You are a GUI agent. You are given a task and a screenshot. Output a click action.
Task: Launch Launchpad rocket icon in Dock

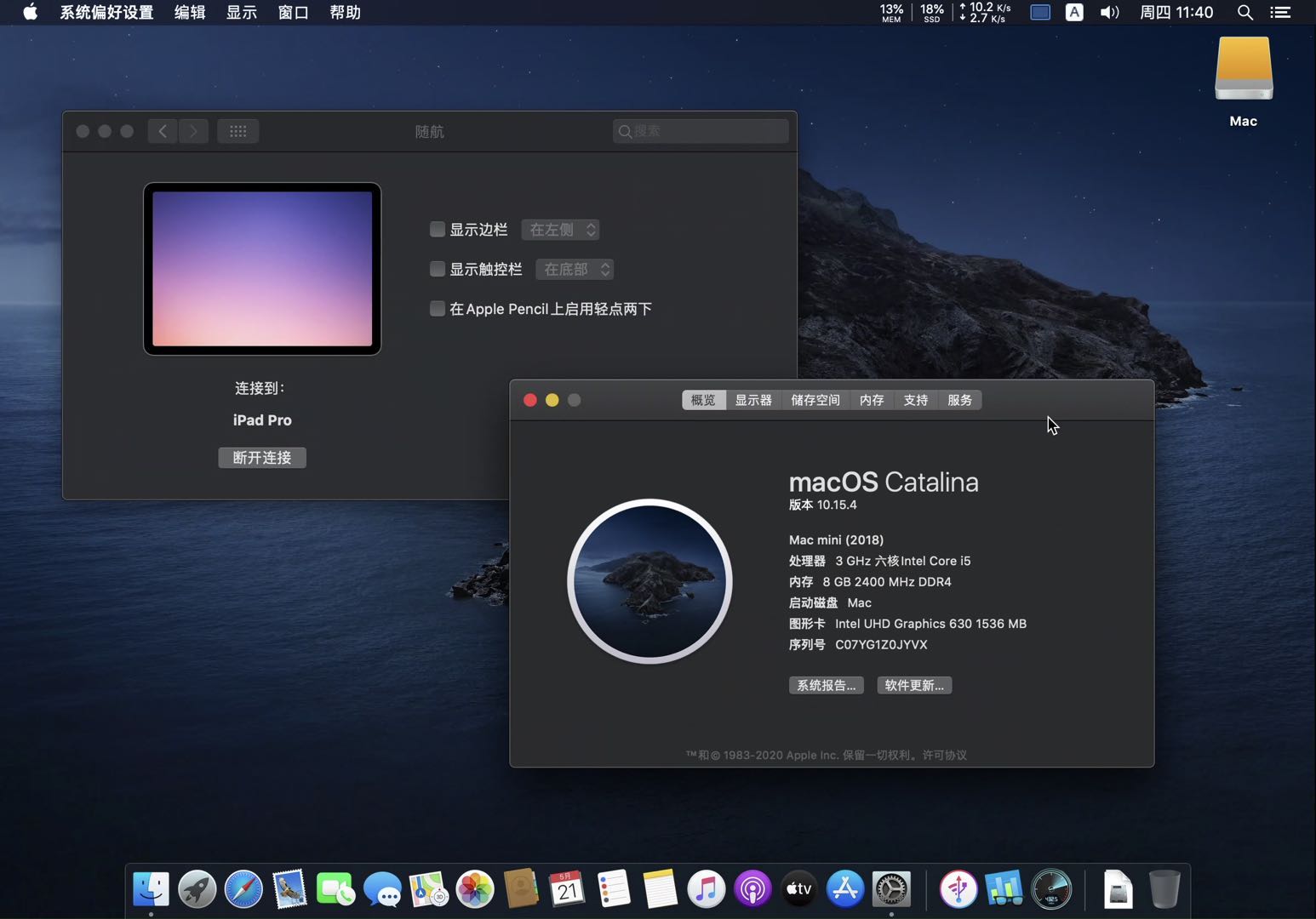(197, 889)
